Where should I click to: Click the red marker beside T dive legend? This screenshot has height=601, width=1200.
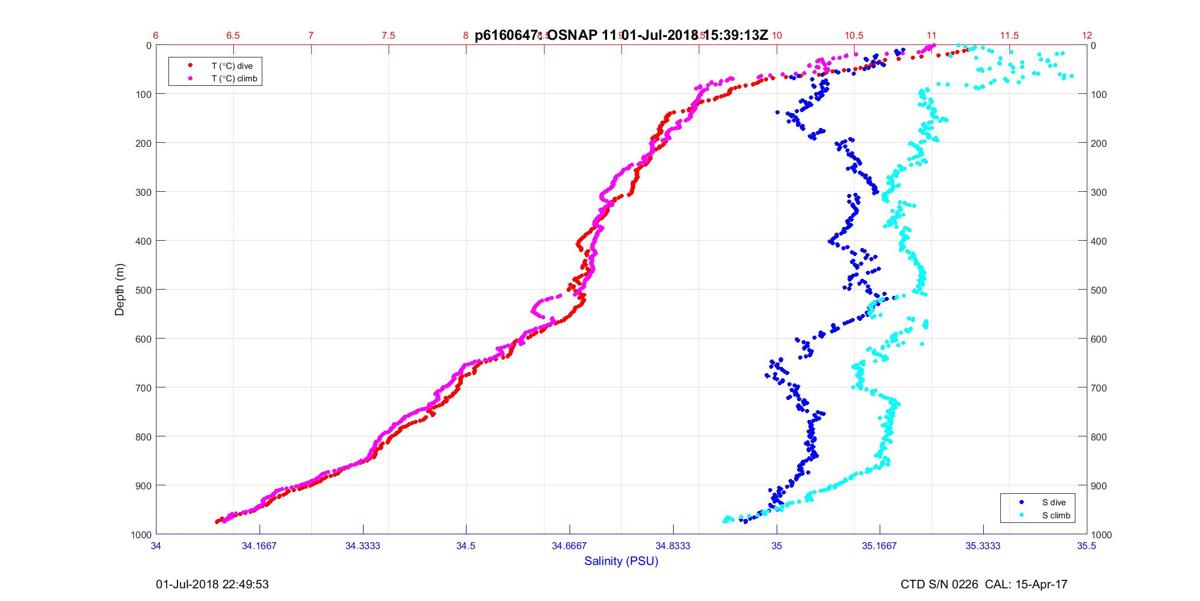coord(190,65)
